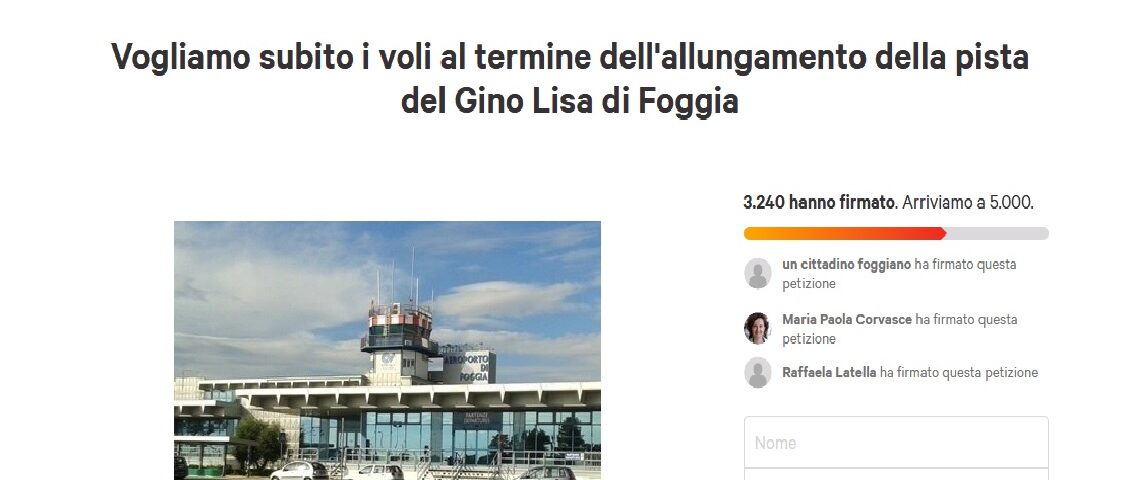Select the "un cittadino foggiano" signer name
This screenshot has width=1129, height=480.
pos(847,264)
